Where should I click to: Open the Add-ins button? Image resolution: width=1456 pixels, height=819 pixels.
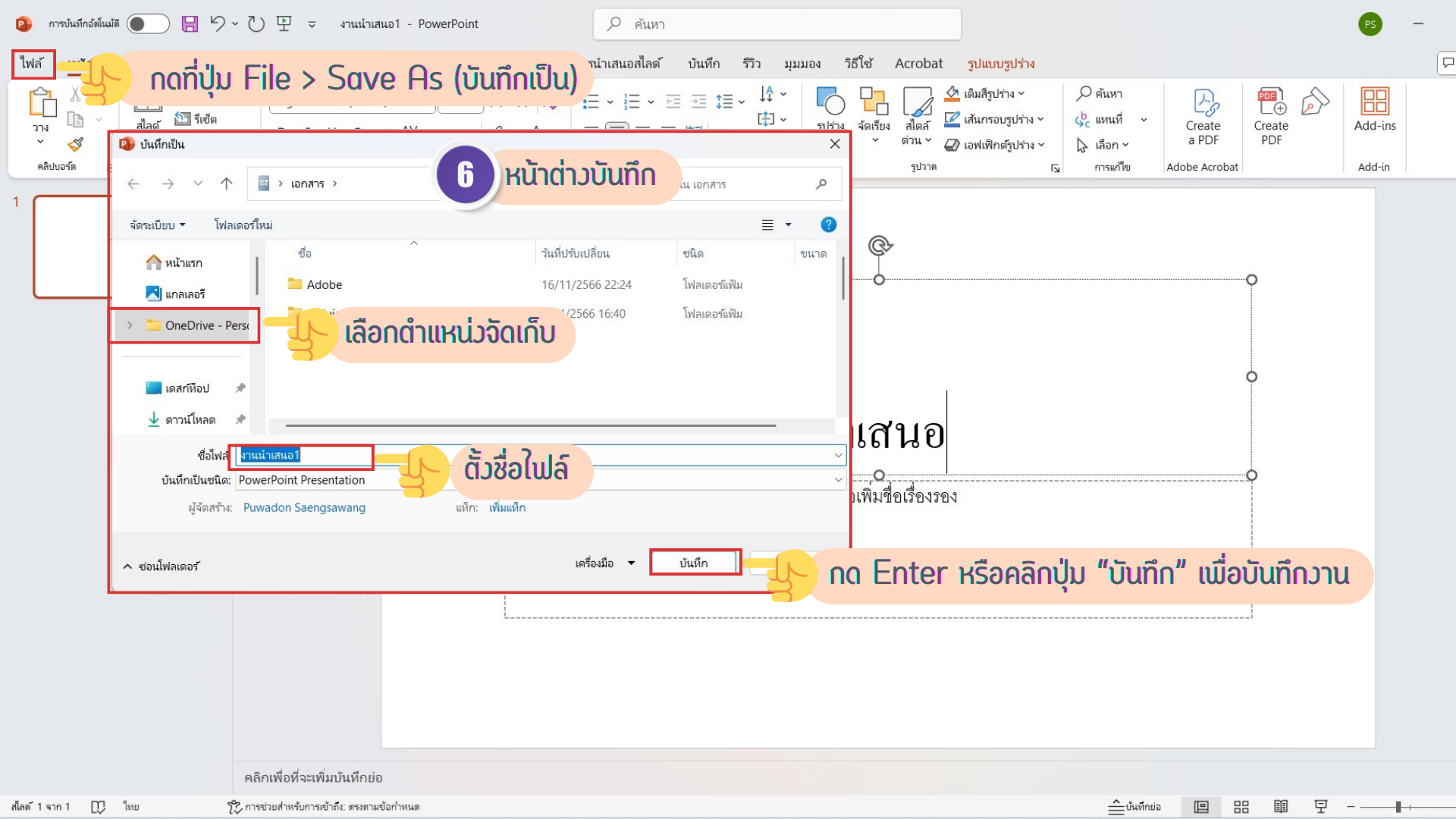click(x=1374, y=110)
